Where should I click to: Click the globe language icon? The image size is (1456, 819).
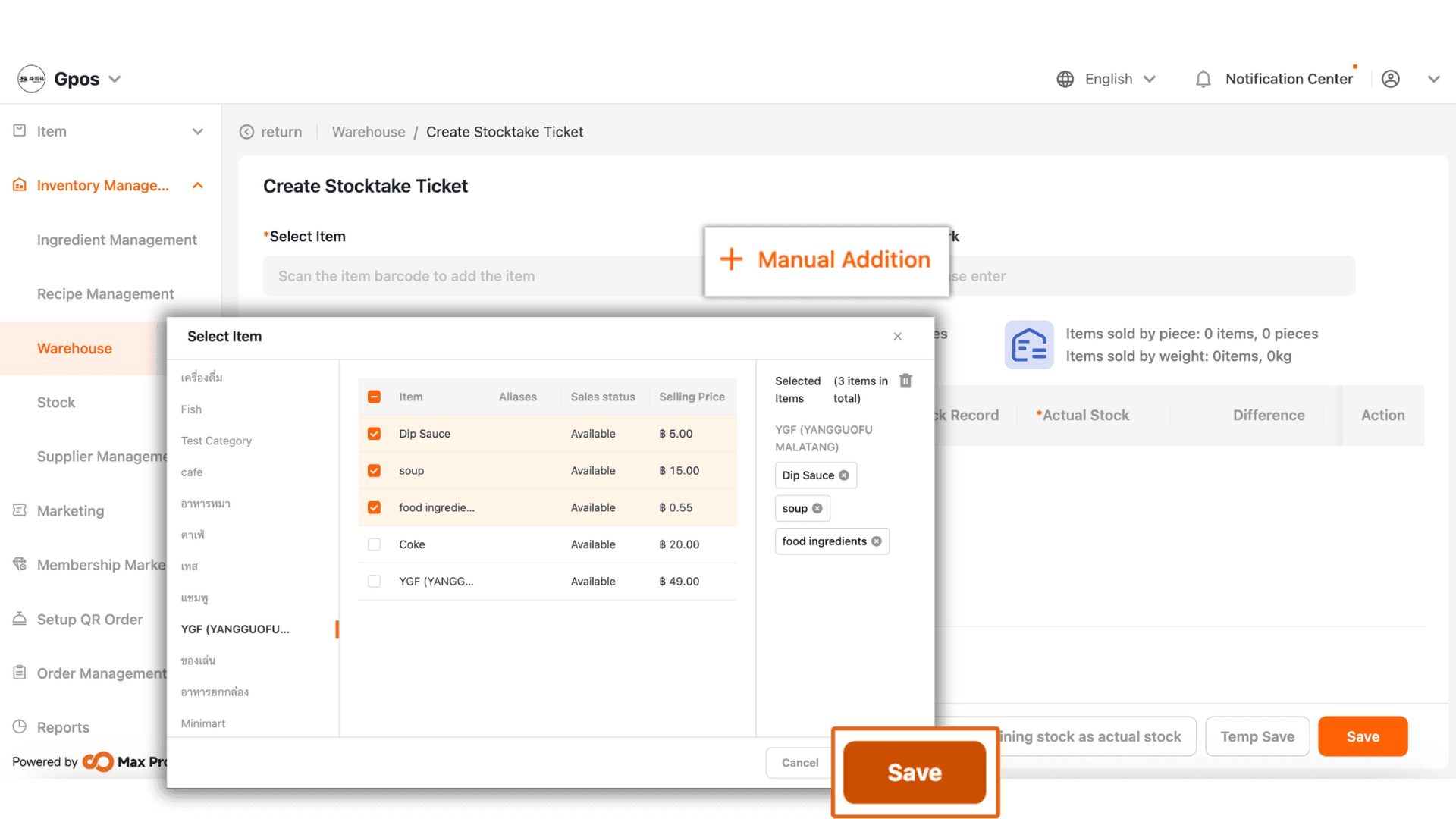click(x=1065, y=79)
